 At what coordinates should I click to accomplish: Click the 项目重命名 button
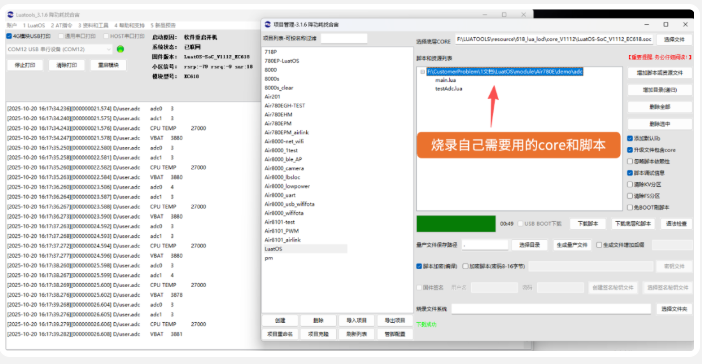[x=280, y=334]
